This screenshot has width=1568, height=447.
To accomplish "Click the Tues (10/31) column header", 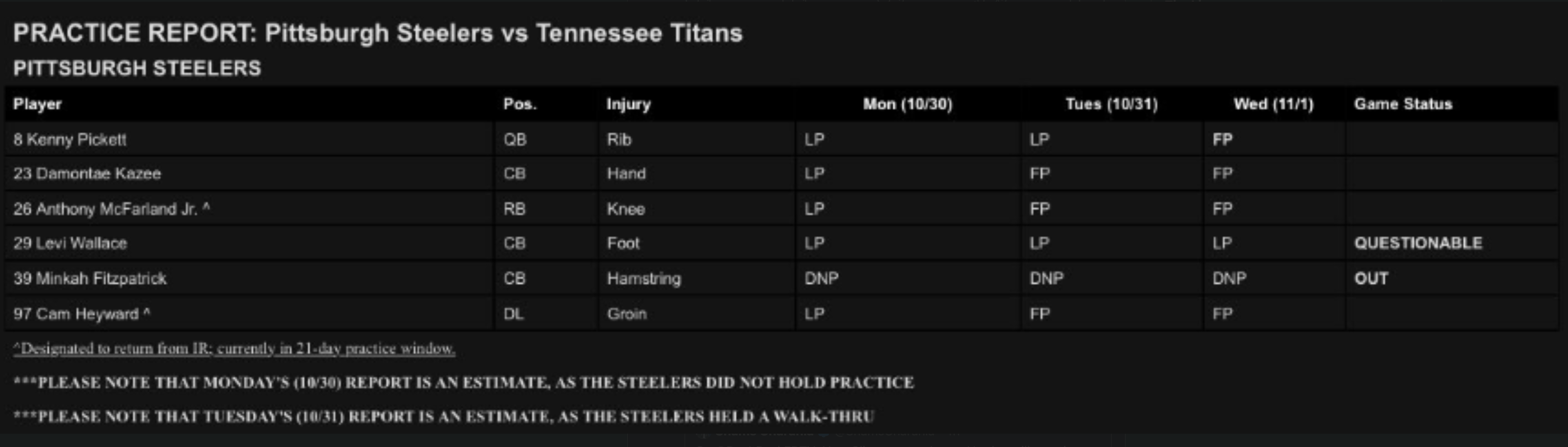I will pyautogui.click(x=1111, y=104).
